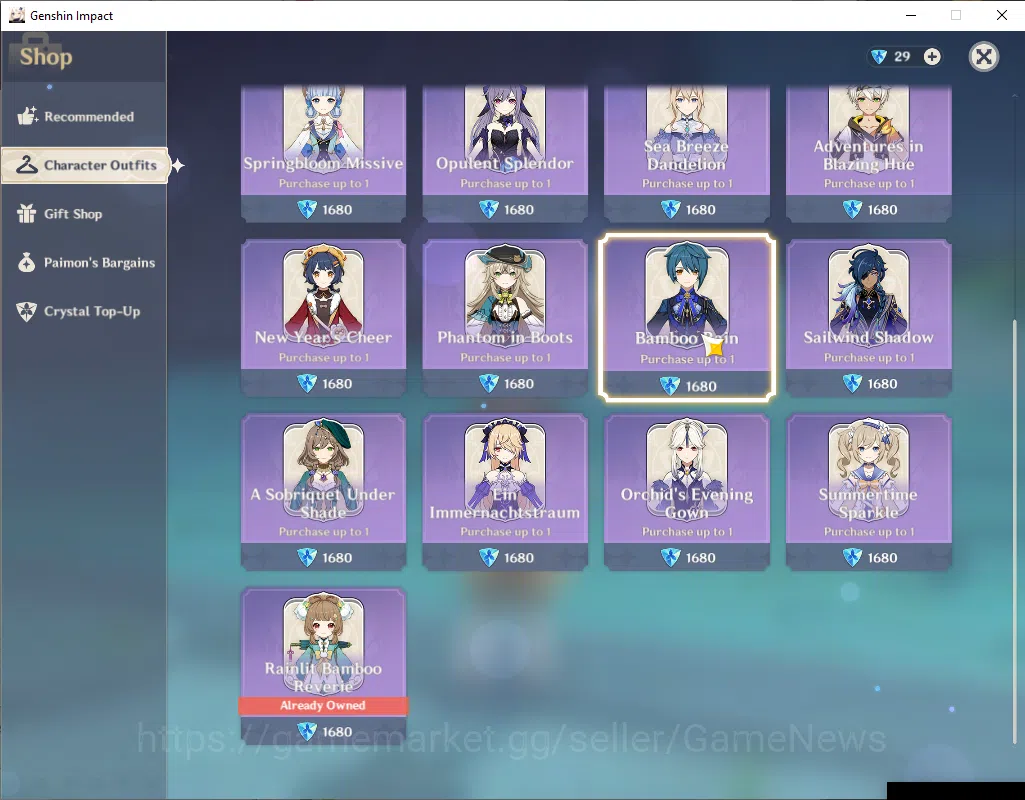
Task: Select the Phantom in Boots outfit
Action: [x=505, y=318]
